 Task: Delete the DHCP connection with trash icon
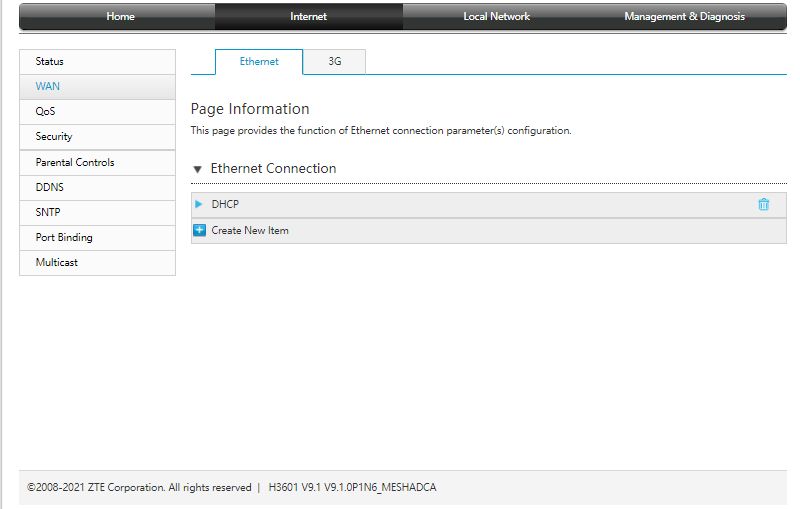coord(763,205)
